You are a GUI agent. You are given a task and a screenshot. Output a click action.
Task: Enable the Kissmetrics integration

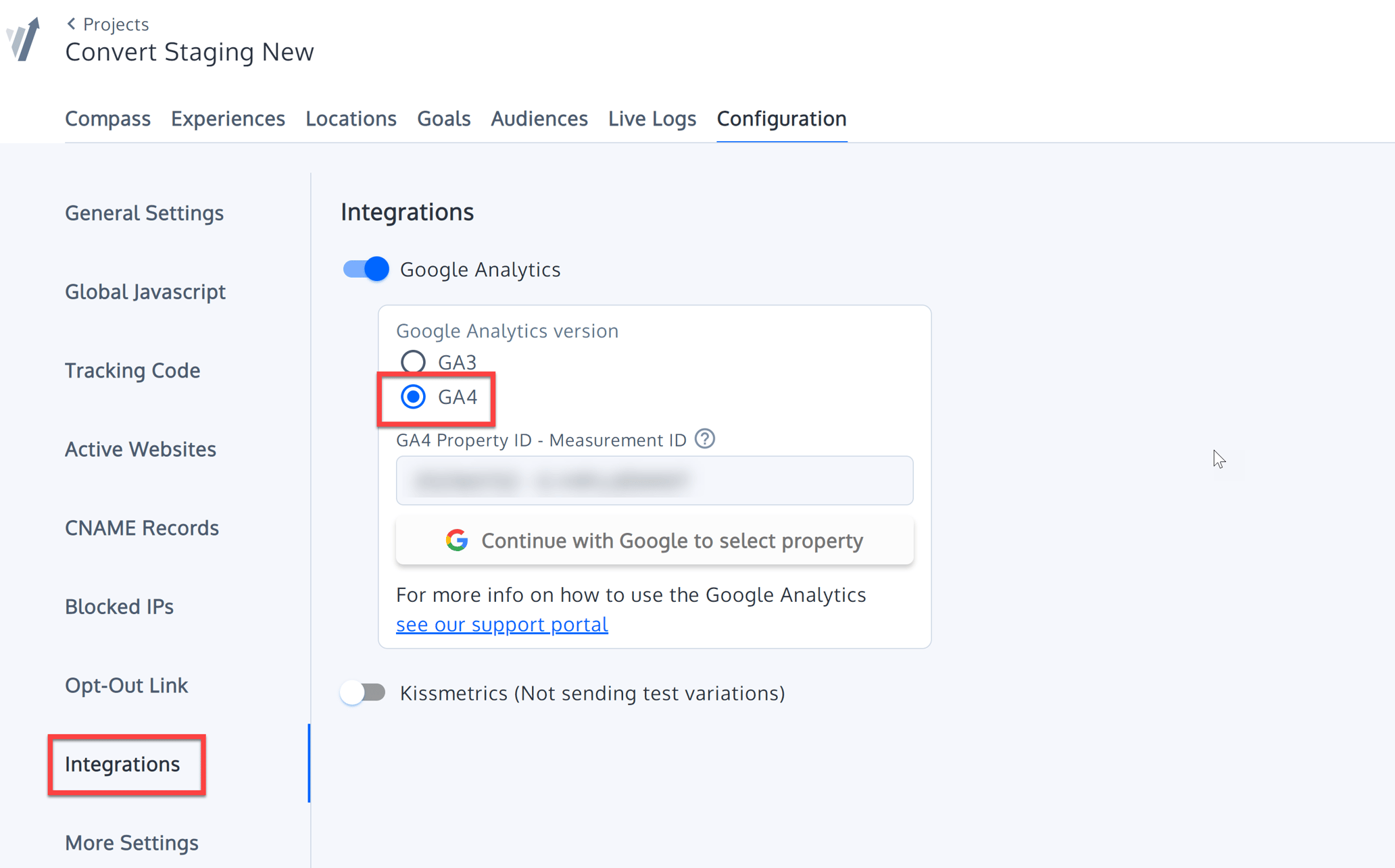click(x=363, y=692)
